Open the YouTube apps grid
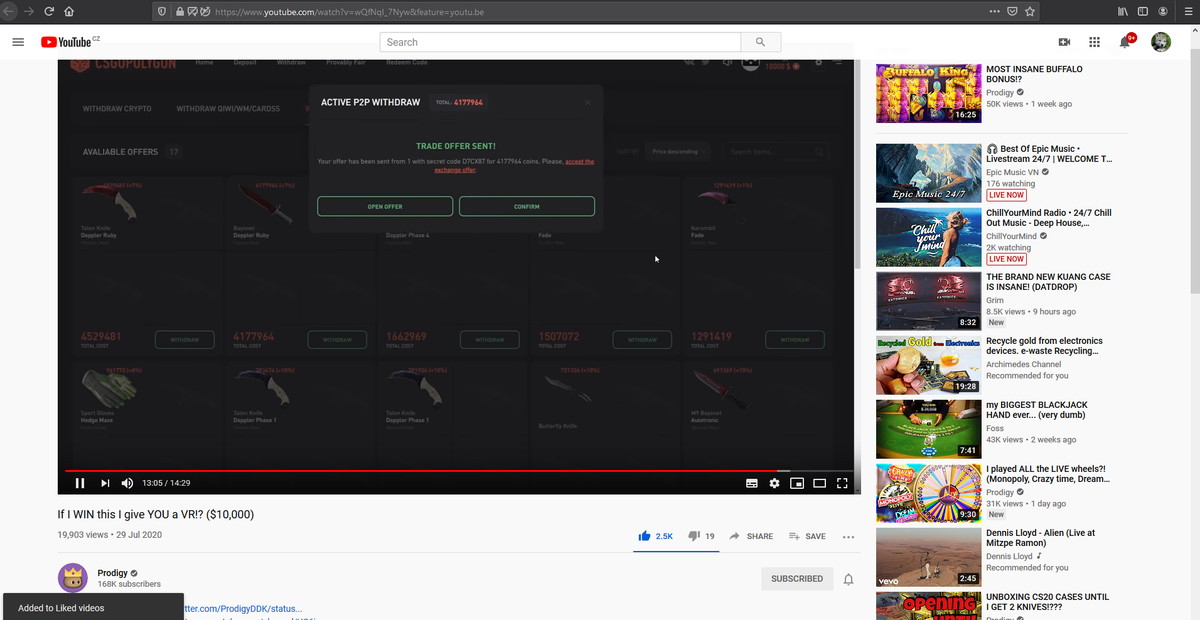 point(1094,42)
